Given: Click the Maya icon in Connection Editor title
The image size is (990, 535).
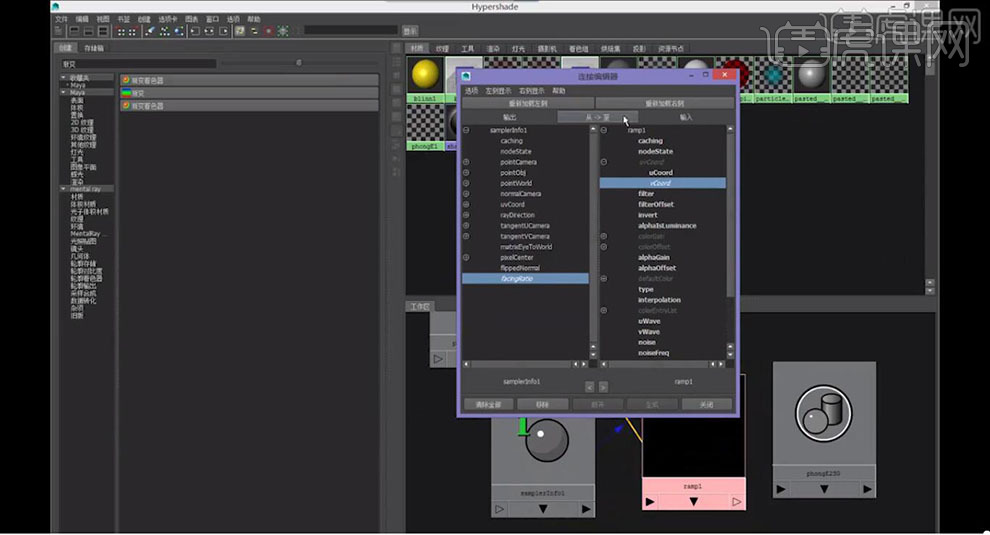Looking at the screenshot, I should tap(466, 76).
